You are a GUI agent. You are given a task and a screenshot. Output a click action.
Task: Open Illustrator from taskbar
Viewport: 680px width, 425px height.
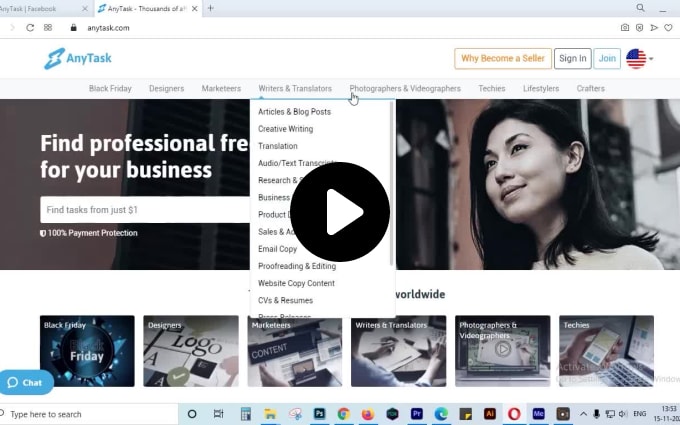[490, 414]
